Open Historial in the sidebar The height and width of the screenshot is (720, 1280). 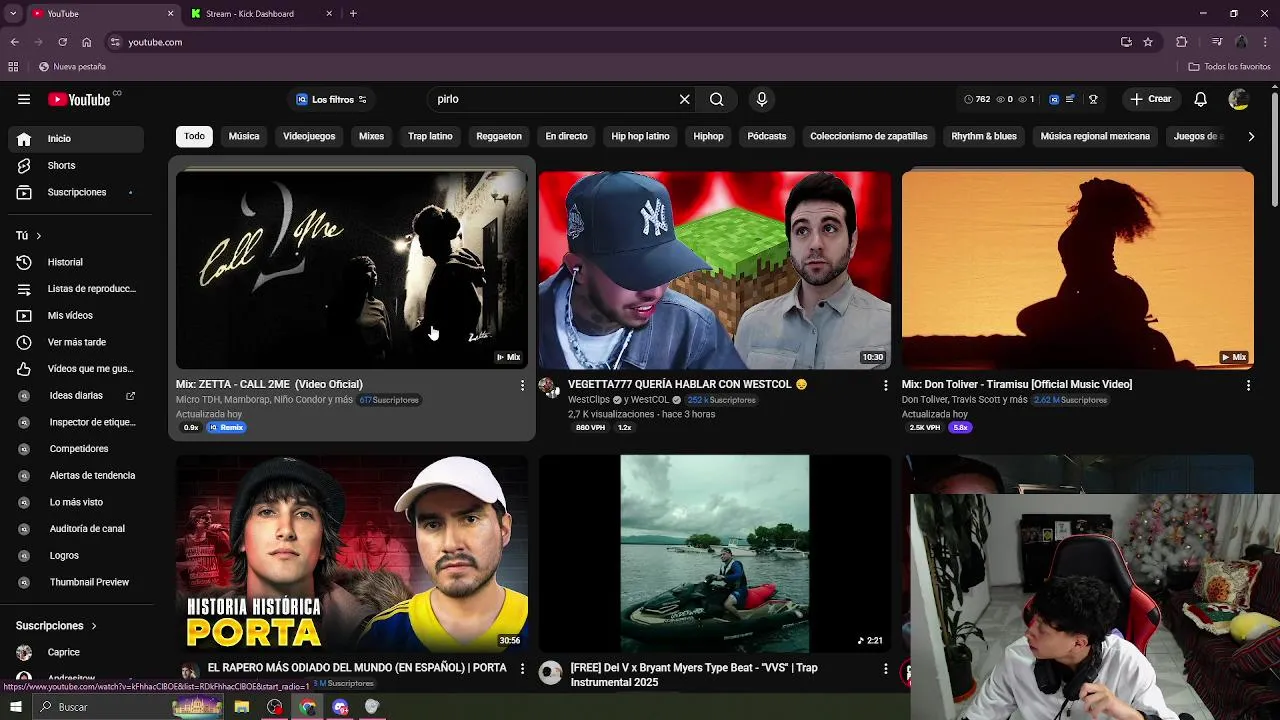[76, 262]
